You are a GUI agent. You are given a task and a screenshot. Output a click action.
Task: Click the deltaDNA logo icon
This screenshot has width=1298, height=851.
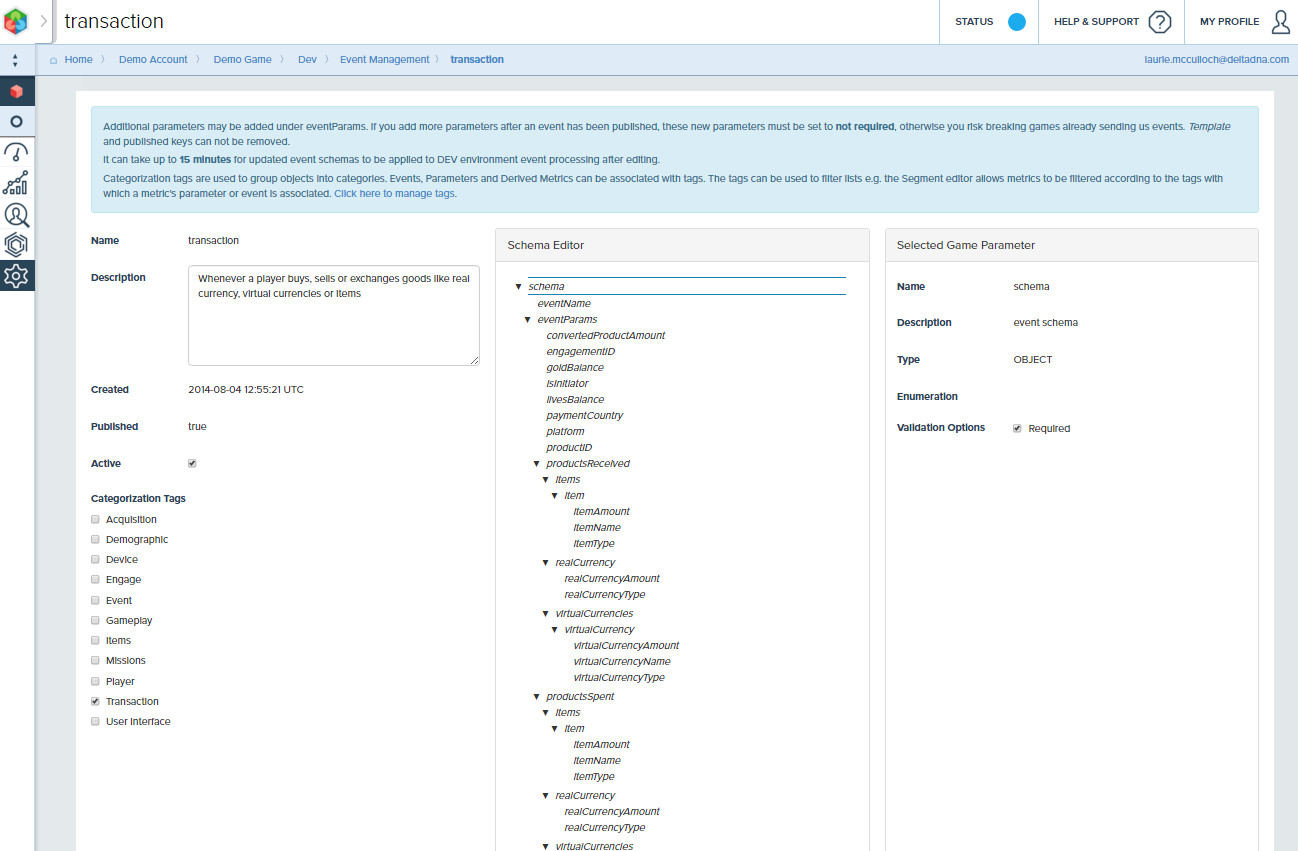(x=16, y=21)
